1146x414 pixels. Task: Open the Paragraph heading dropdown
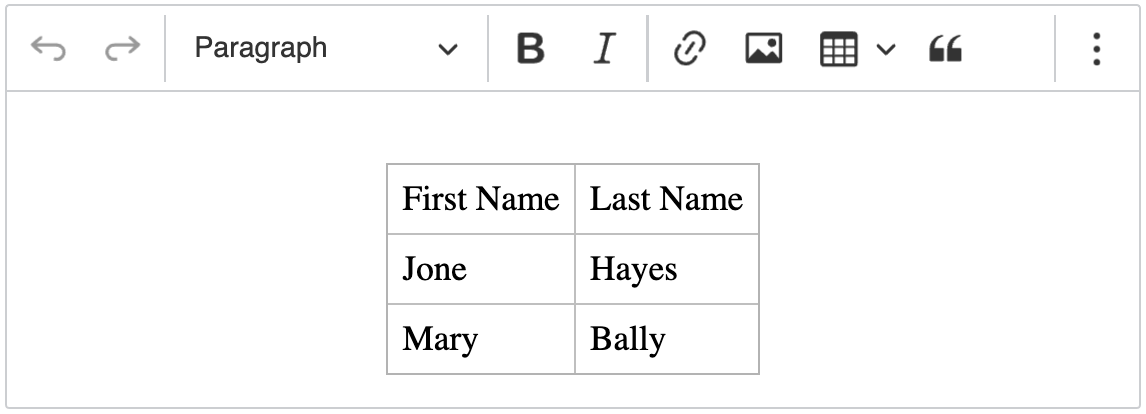tap(326, 49)
